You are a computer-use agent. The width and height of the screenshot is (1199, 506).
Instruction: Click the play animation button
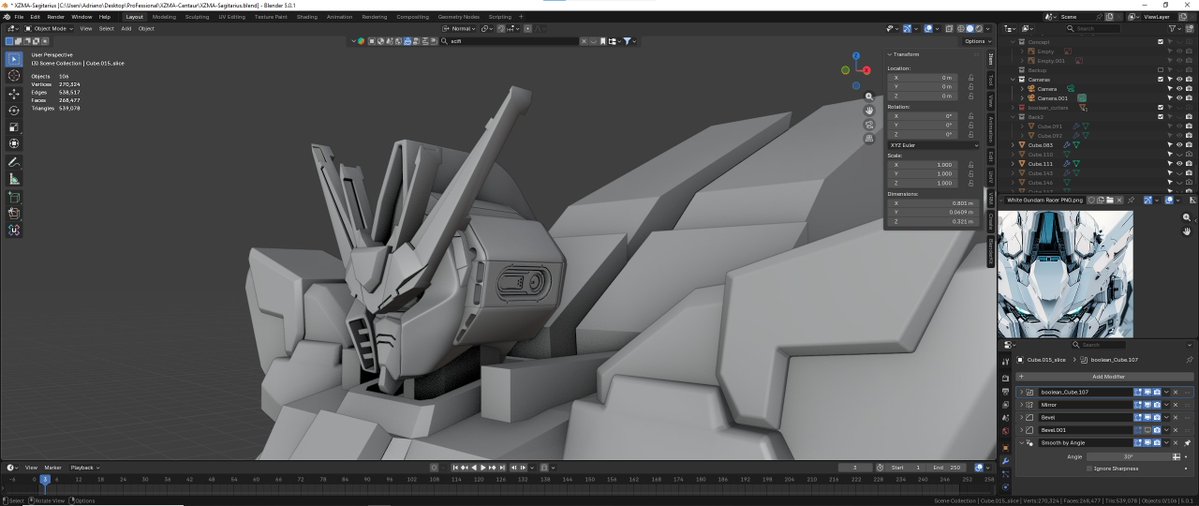tap(483, 467)
